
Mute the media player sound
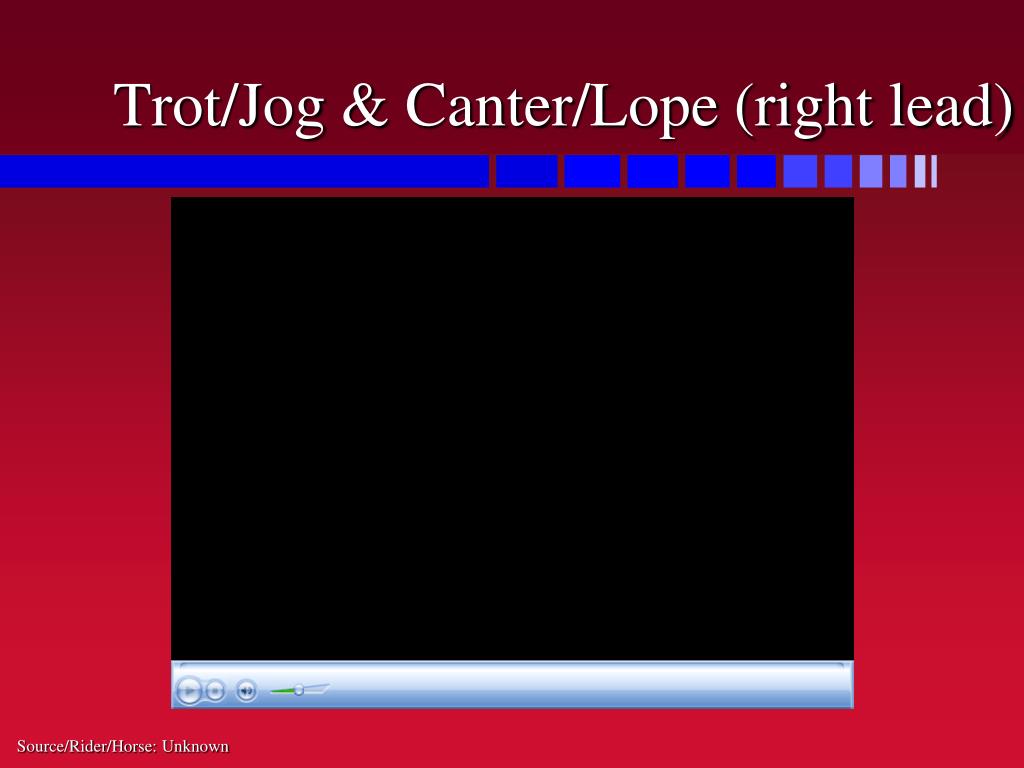246,690
